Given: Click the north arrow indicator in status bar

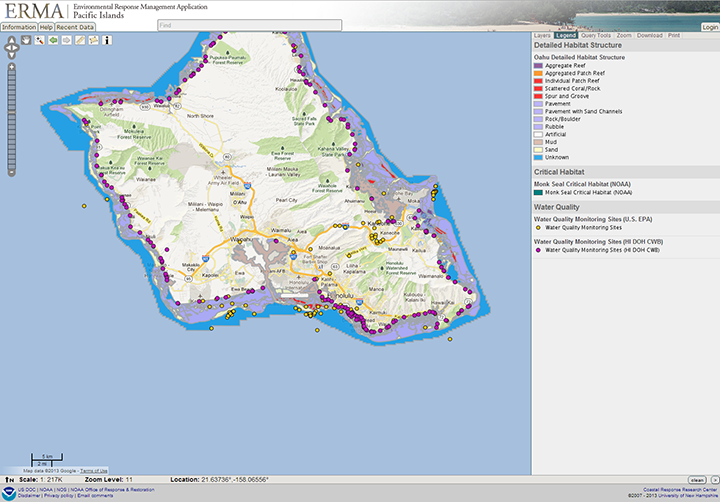Looking at the screenshot, I should pyautogui.click(x=9, y=479).
